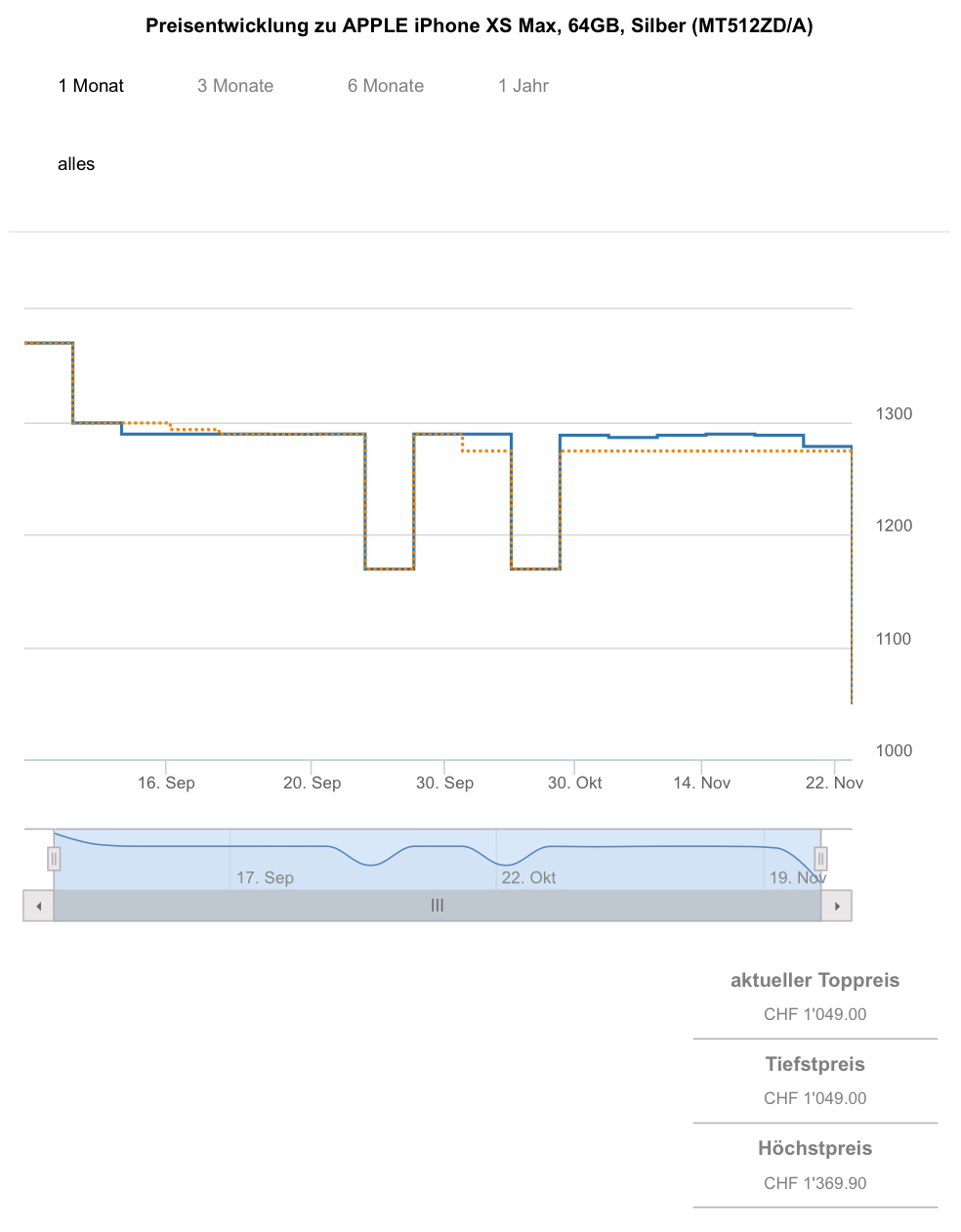This screenshot has width=961, height=1232.
Task: Click the Tiefstpreis value CHF 1'049.00
Action: pos(815,1098)
